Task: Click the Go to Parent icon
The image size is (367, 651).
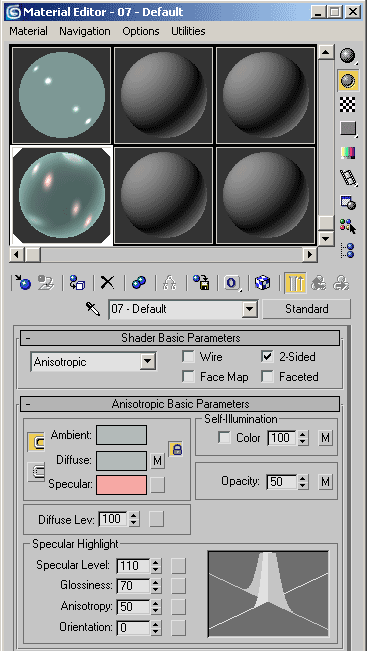Action: [x=319, y=283]
